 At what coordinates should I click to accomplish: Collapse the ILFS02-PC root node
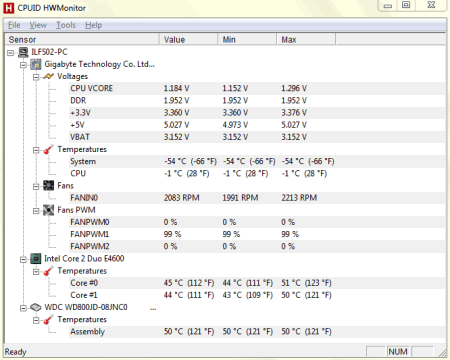pyautogui.click(x=11, y=53)
